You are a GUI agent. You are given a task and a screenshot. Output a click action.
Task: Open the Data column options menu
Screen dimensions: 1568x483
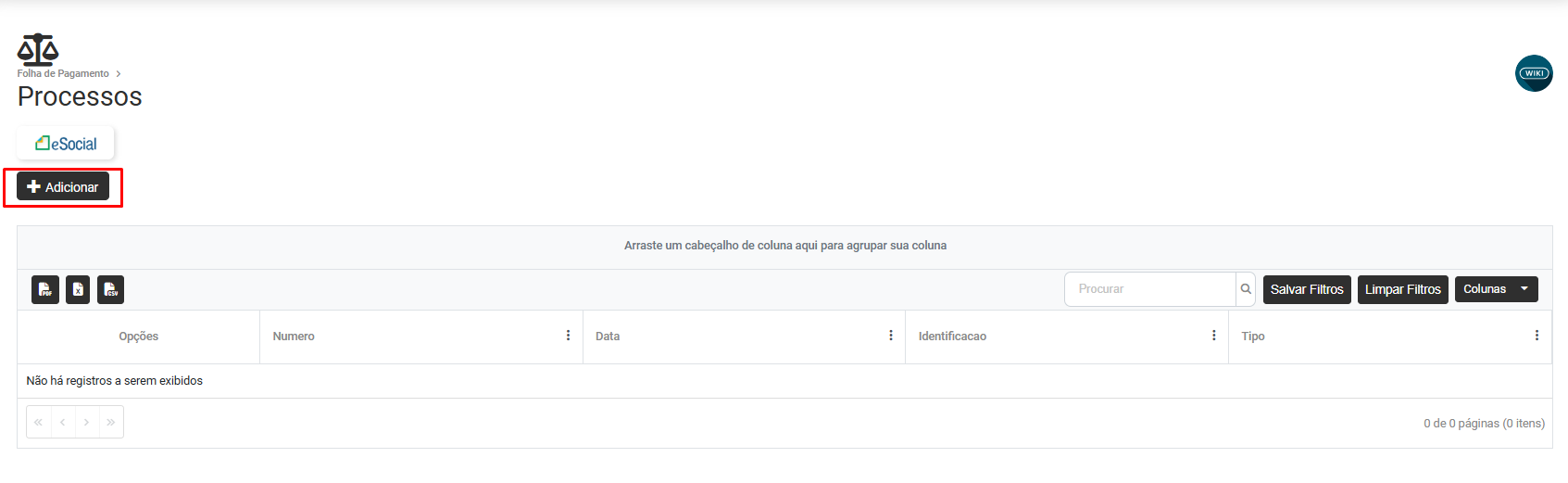pos(891,336)
